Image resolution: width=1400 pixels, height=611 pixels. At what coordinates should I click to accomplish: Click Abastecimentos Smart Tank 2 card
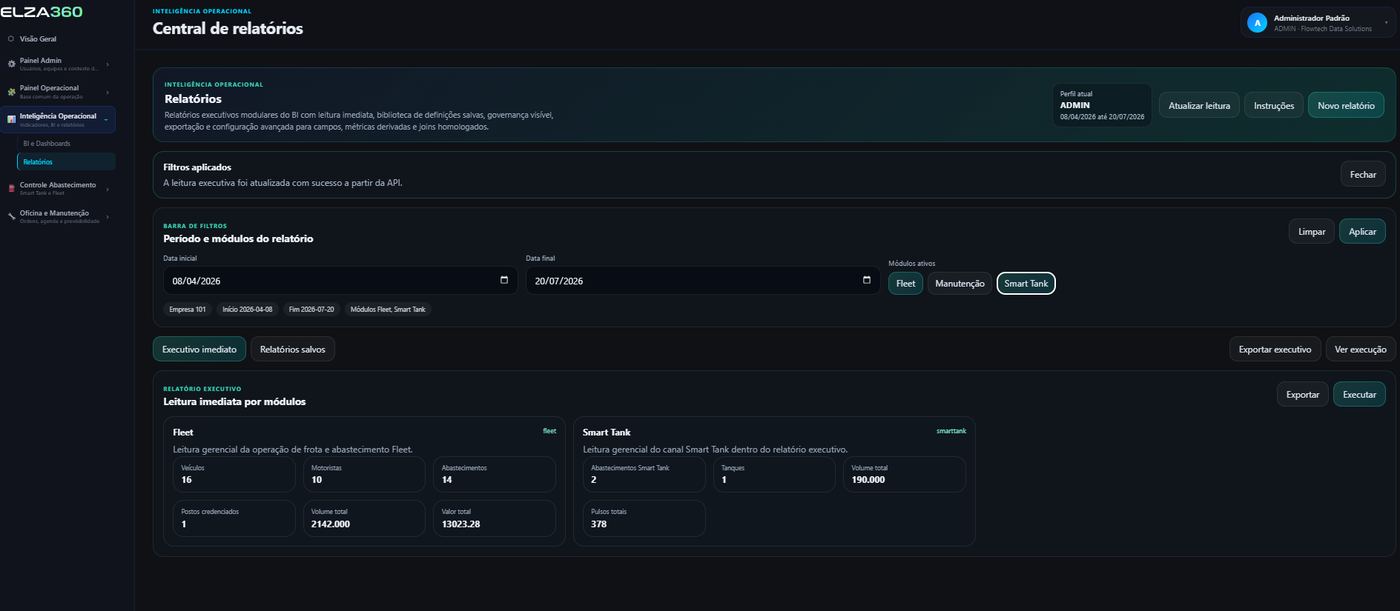coord(644,474)
